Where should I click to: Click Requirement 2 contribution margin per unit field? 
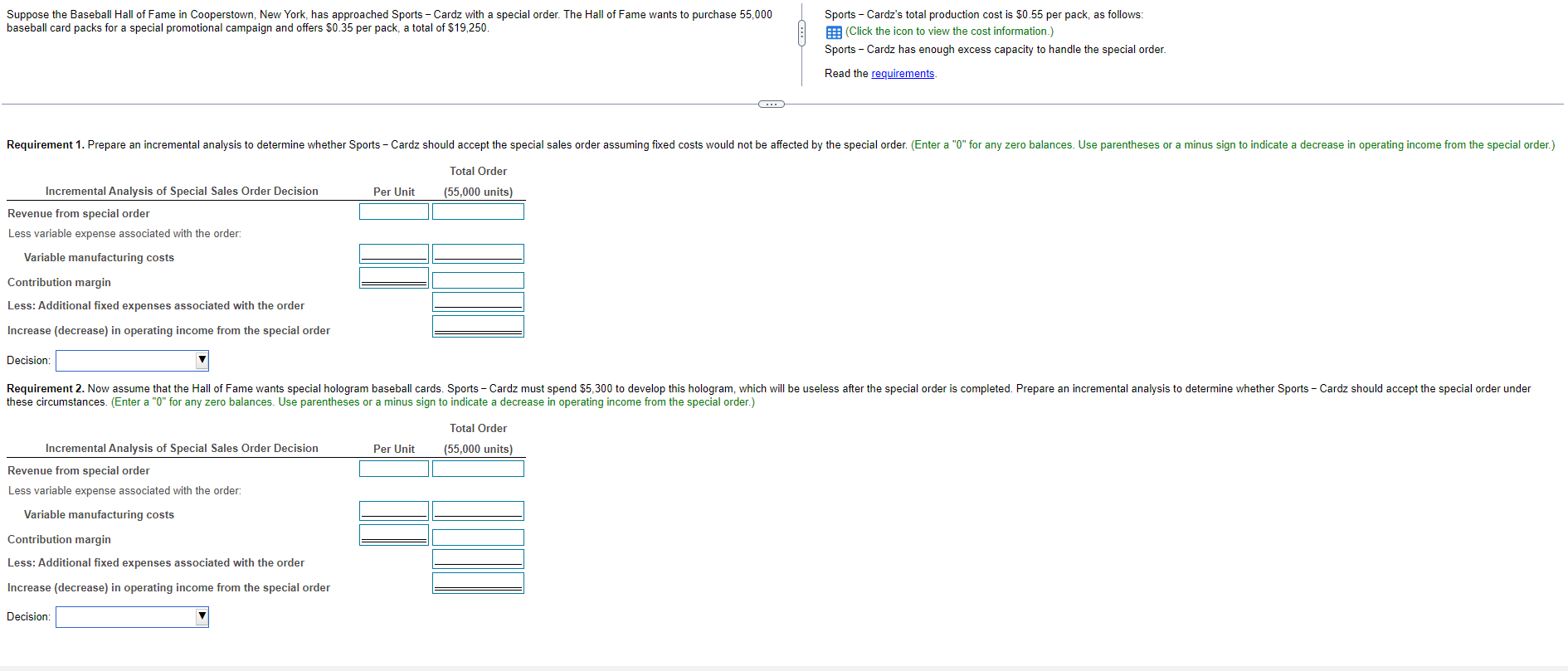[x=394, y=535]
